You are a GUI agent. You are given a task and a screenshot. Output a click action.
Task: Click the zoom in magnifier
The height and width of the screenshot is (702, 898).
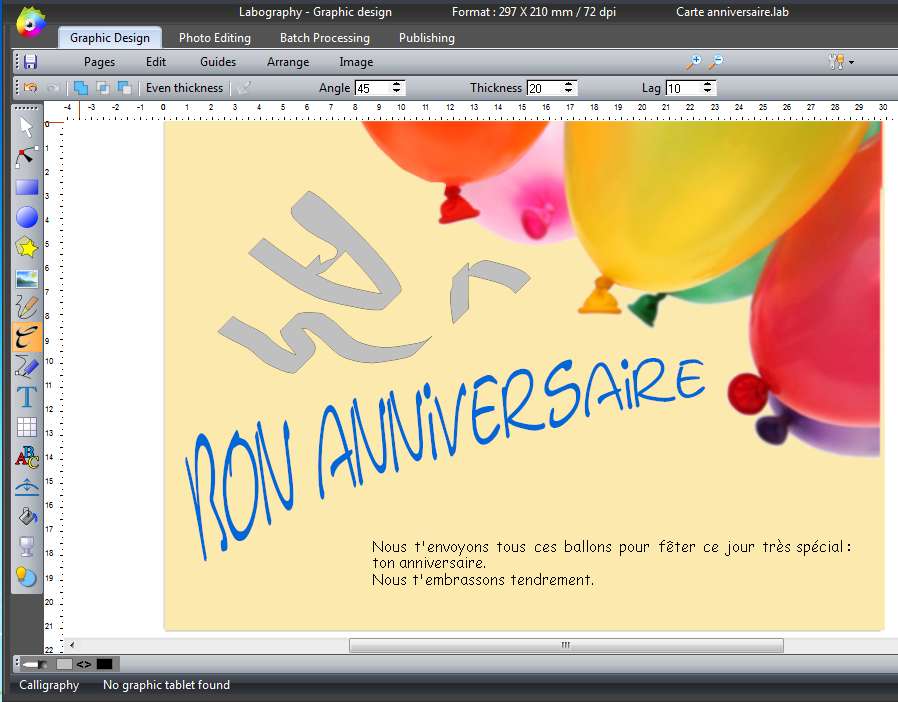(x=693, y=62)
